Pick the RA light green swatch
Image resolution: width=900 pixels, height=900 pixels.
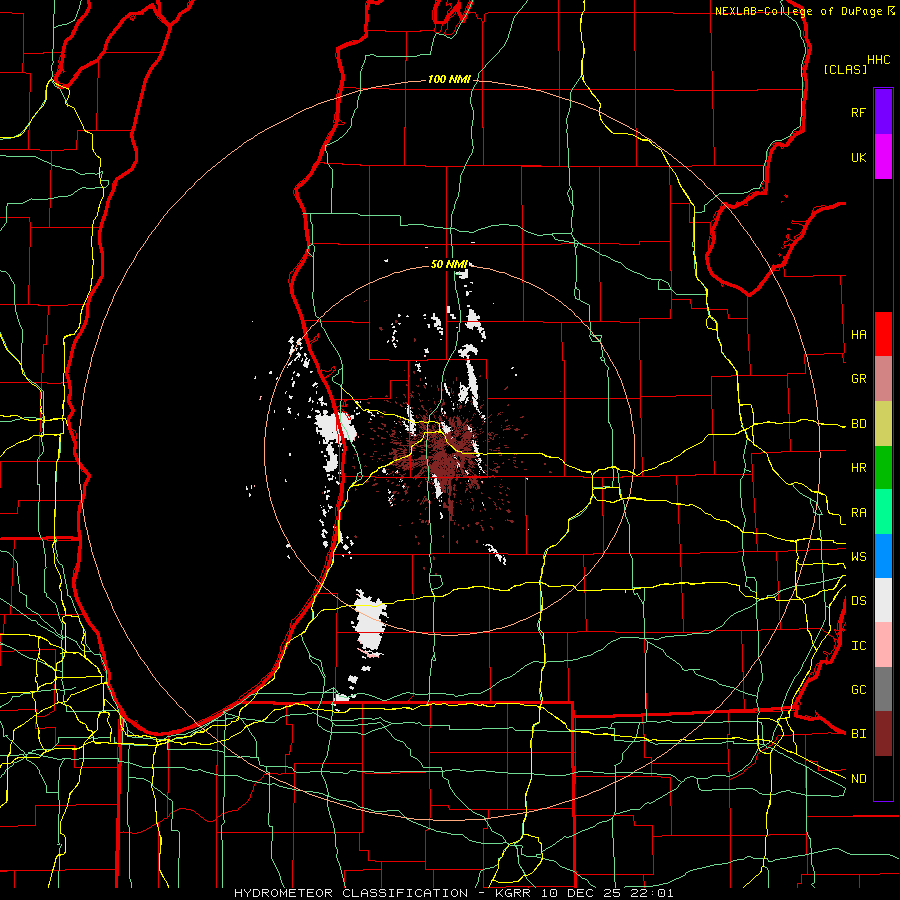883,512
